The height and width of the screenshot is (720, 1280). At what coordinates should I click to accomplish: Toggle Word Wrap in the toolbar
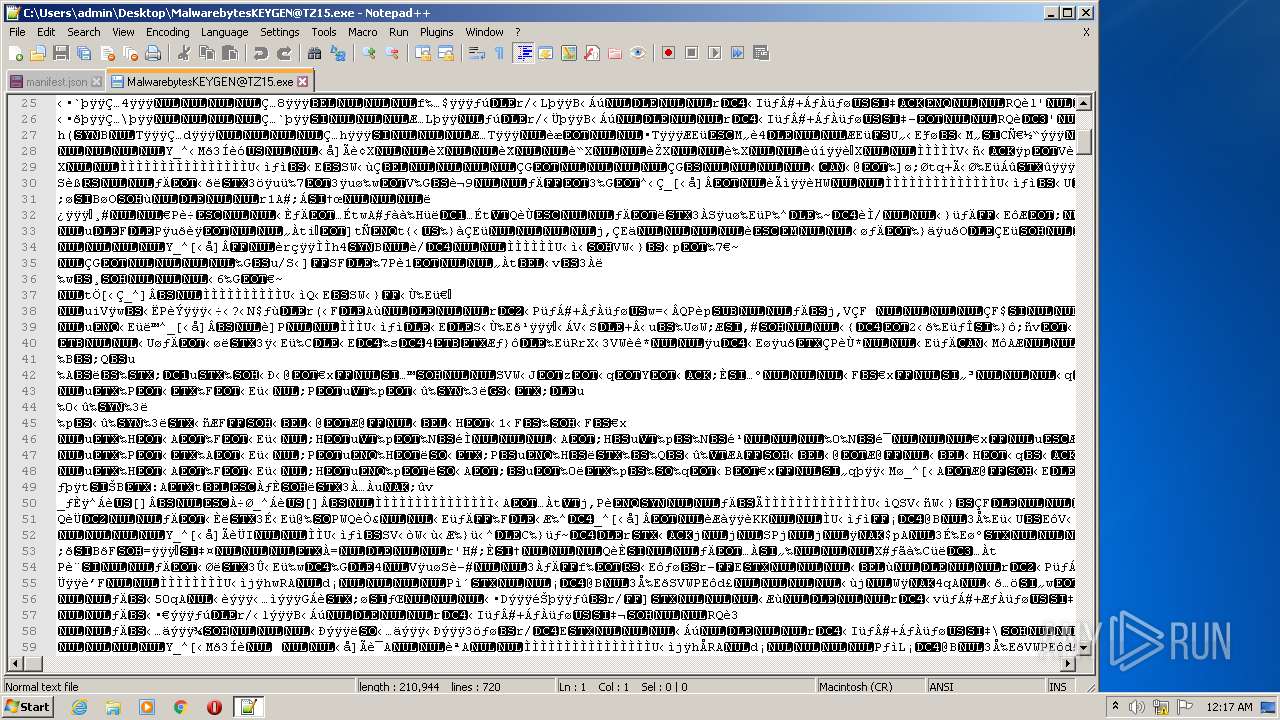(x=477, y=53)
